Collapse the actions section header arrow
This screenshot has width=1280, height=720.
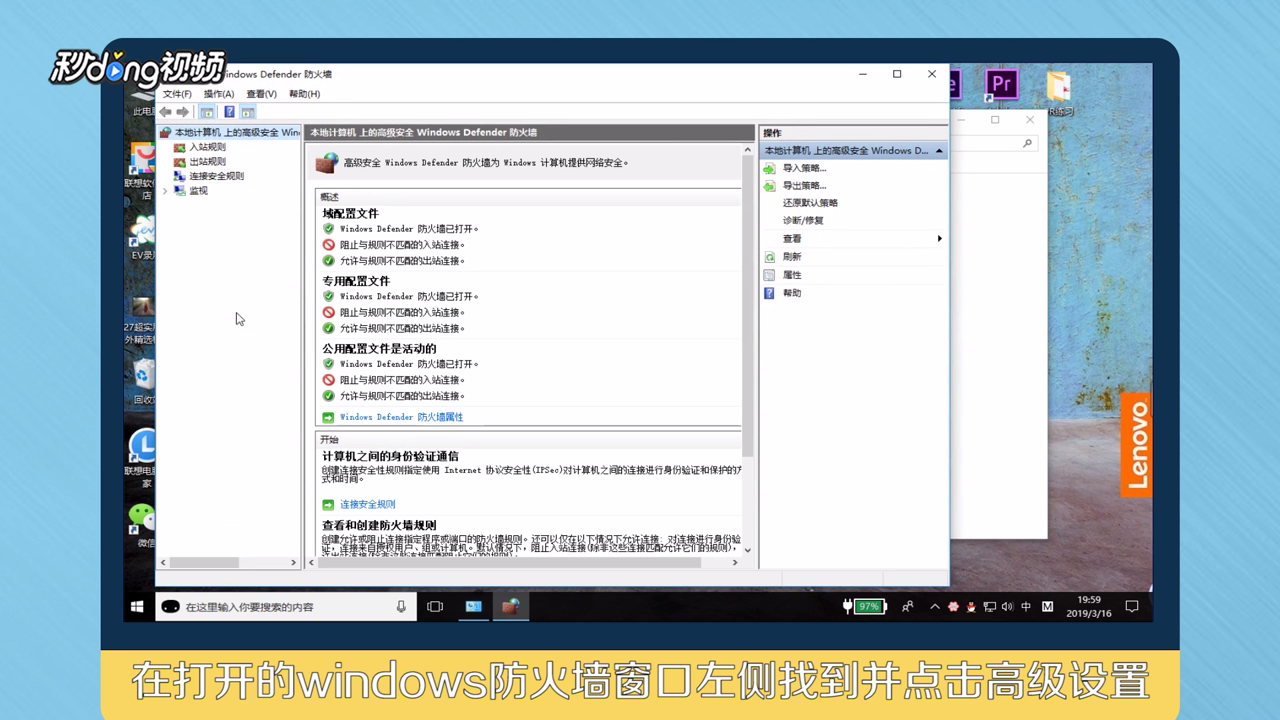click(x=939, y=150)
